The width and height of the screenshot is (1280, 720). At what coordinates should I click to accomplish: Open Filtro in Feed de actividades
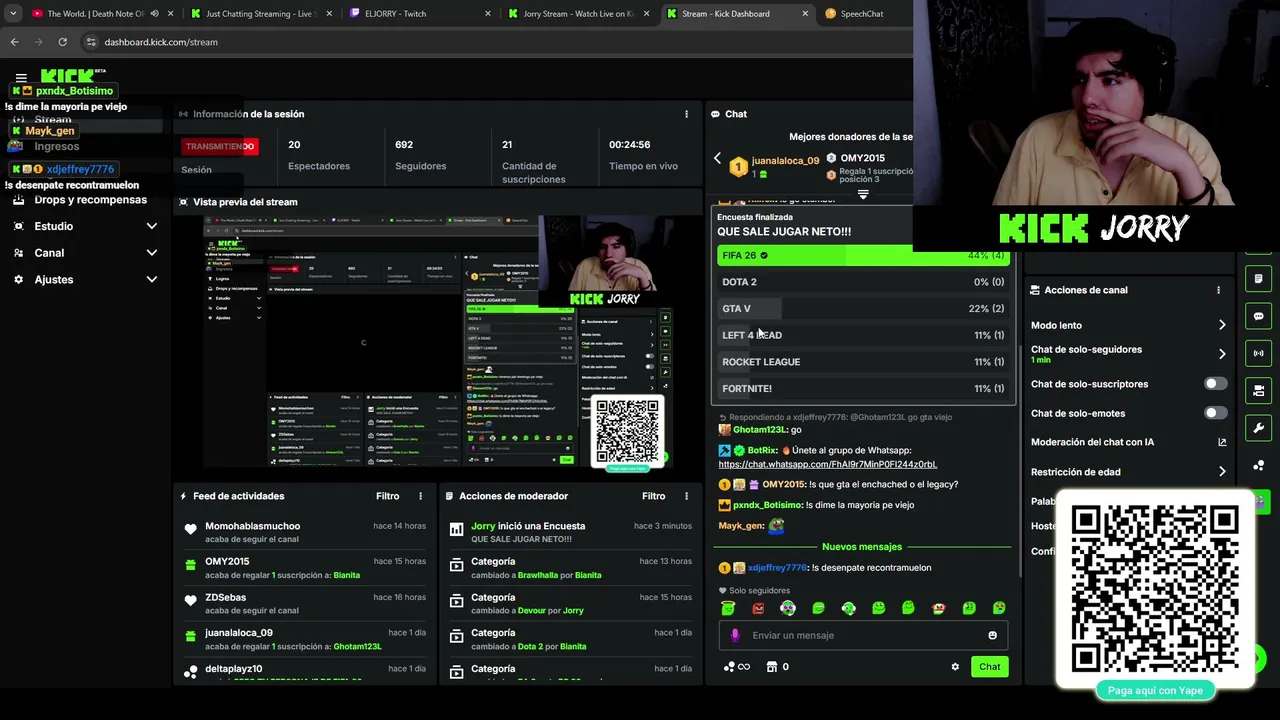coord(387,496)
